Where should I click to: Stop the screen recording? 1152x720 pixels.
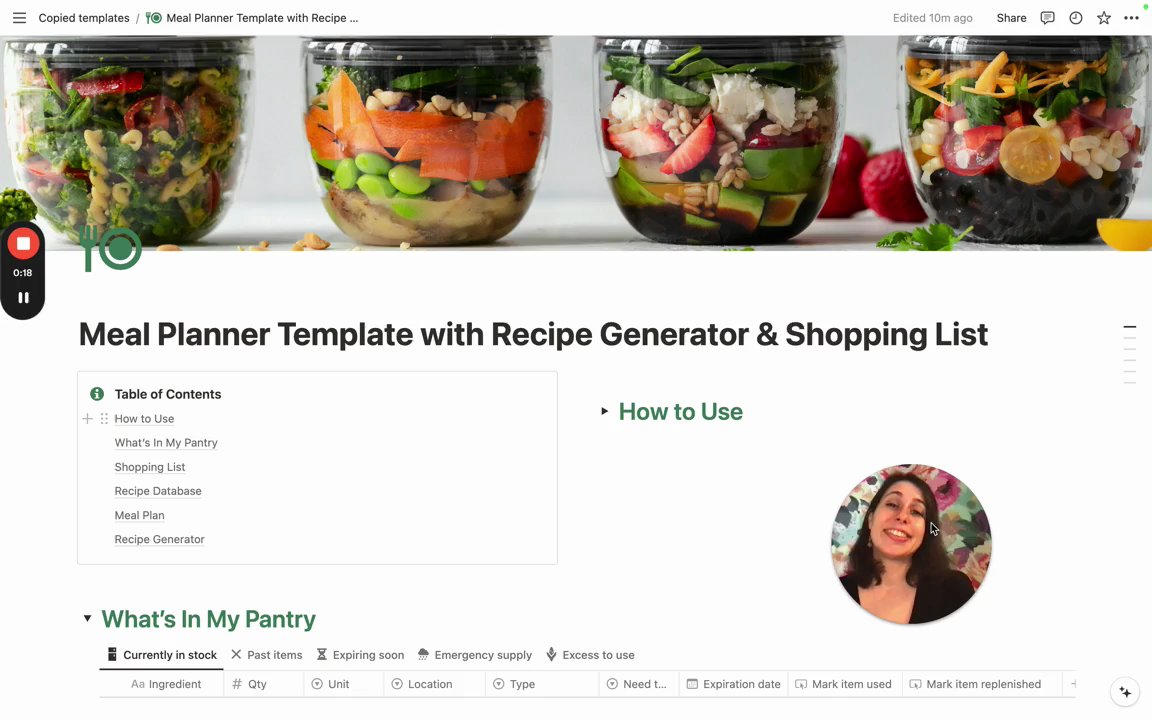point(23,244)
